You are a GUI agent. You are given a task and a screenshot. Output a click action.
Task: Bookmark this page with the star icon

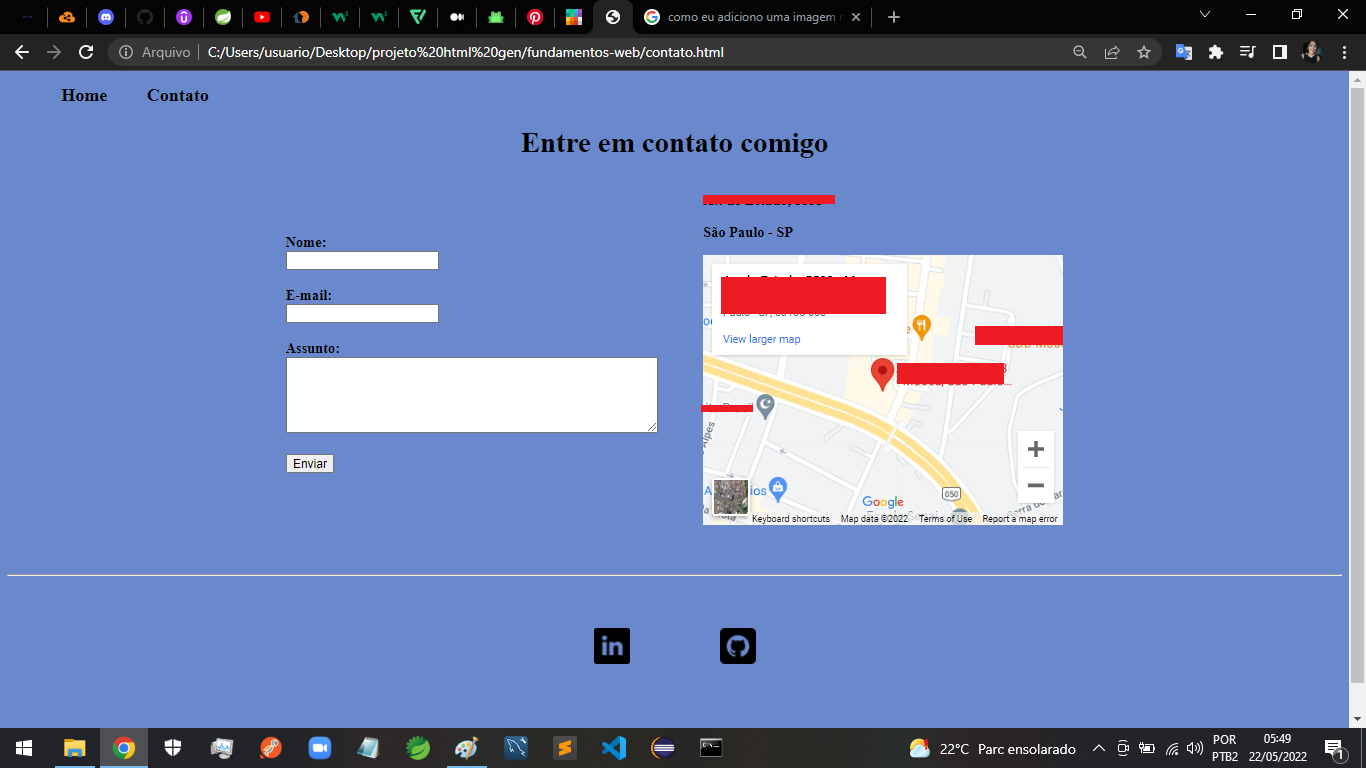(x=1145, y=52)
